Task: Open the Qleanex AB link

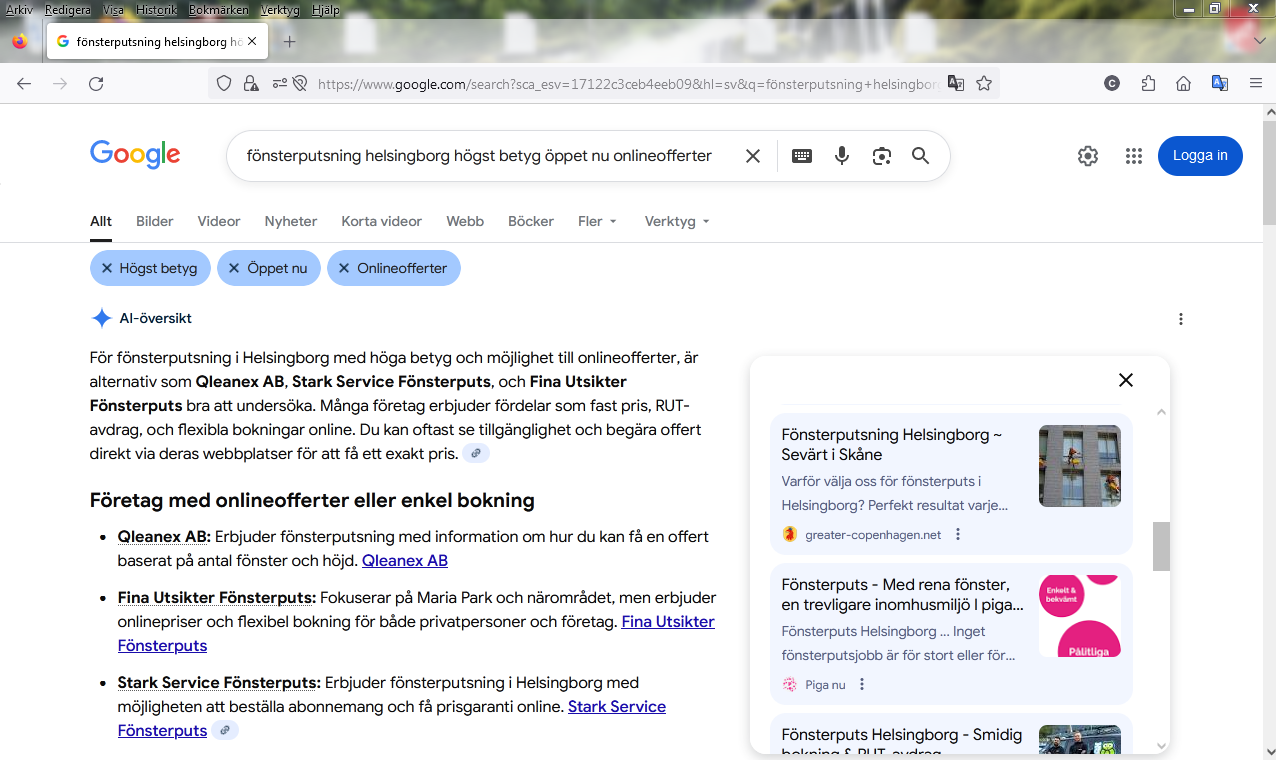Action: click(404, 560)
